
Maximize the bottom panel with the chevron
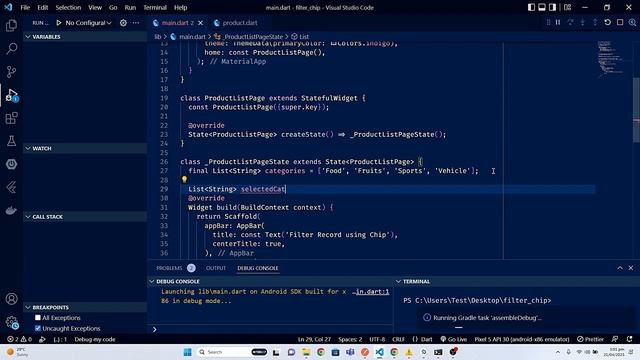click(620, 268)
